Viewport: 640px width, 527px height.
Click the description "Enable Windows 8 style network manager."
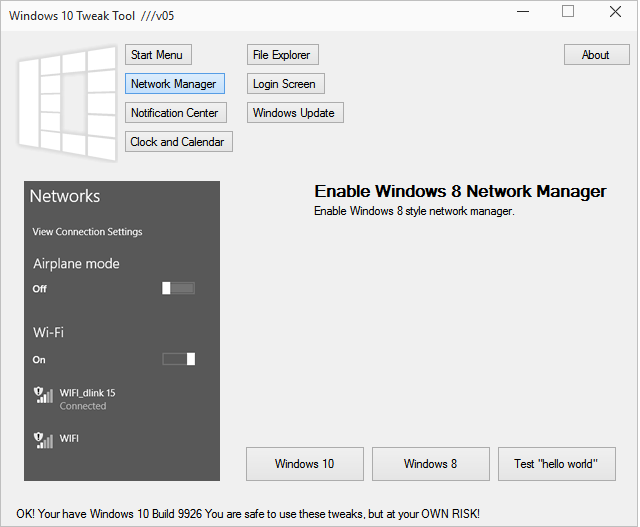414,211
